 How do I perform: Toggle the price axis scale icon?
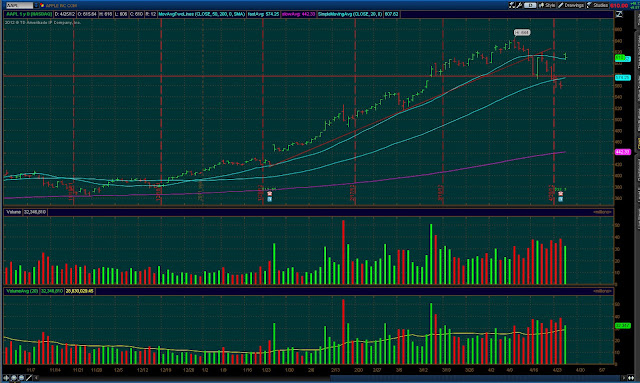pyautogui.click(x=619, y=14)
